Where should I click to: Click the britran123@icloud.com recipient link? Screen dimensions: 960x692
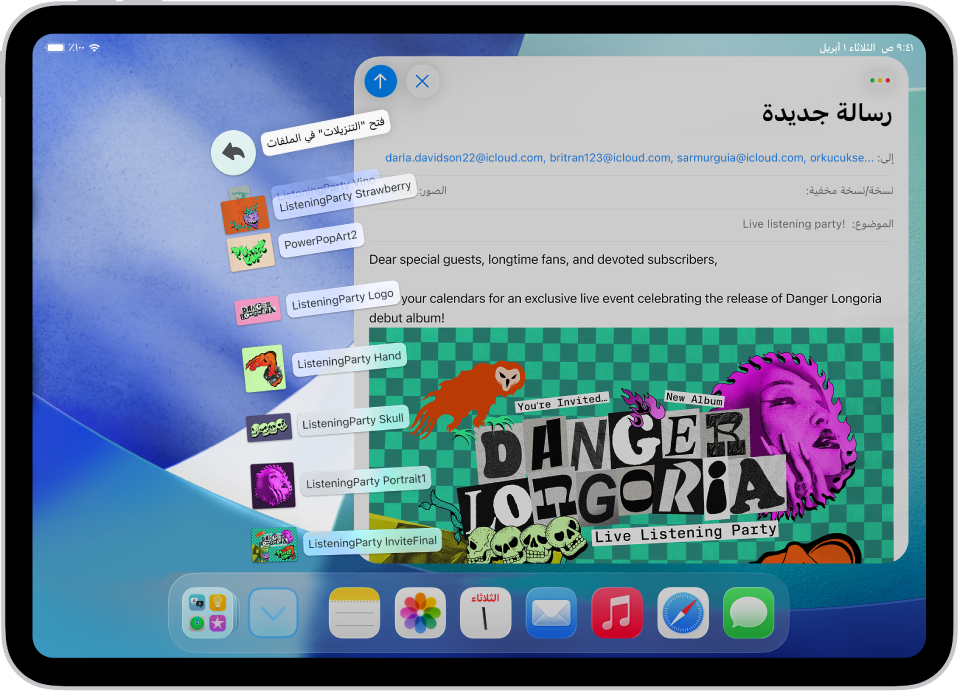[611, 157]
